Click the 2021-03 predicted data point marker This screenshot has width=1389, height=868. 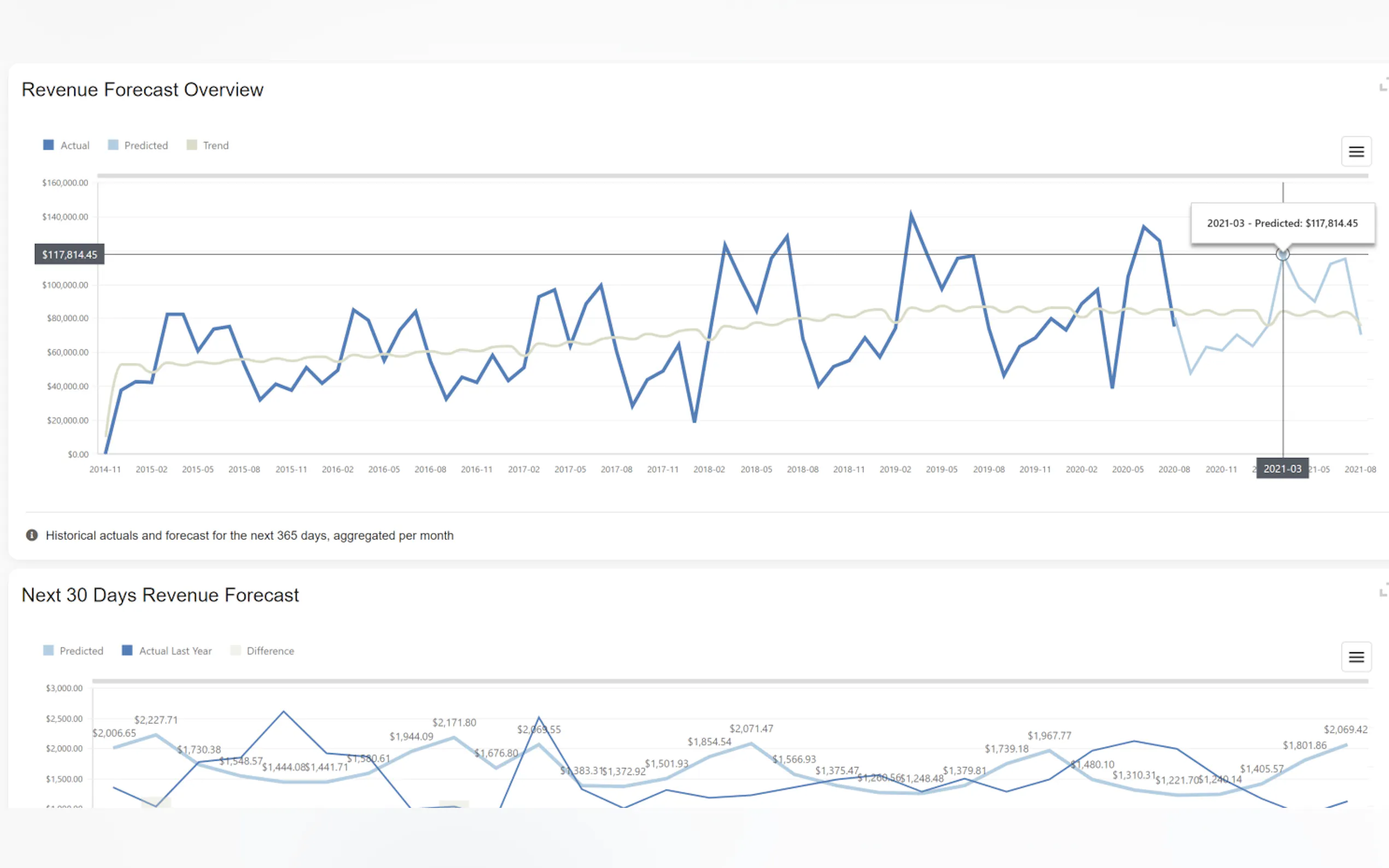click(x=1282, y=254)
